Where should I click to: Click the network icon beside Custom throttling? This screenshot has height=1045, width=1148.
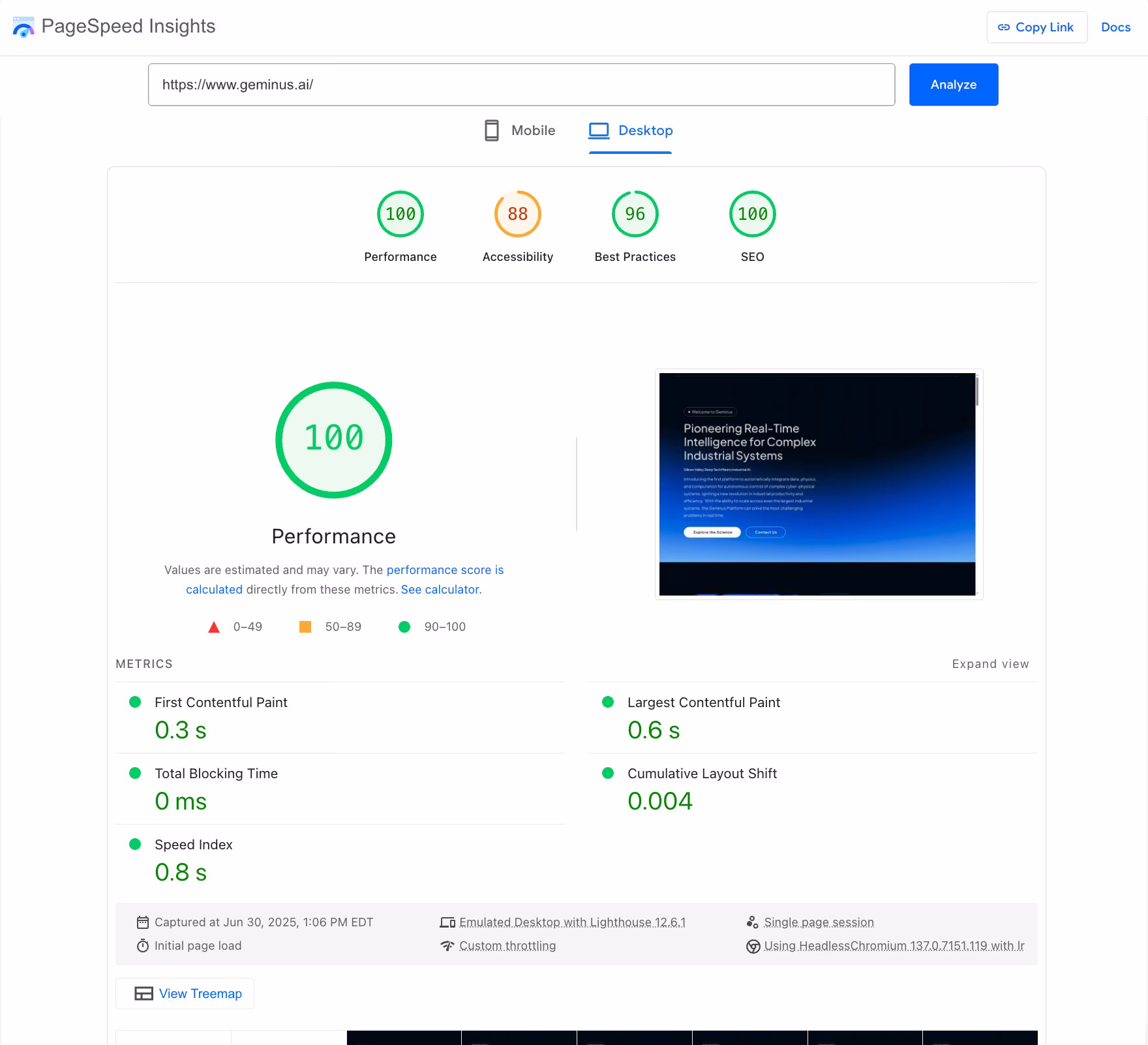click(447, 946)
